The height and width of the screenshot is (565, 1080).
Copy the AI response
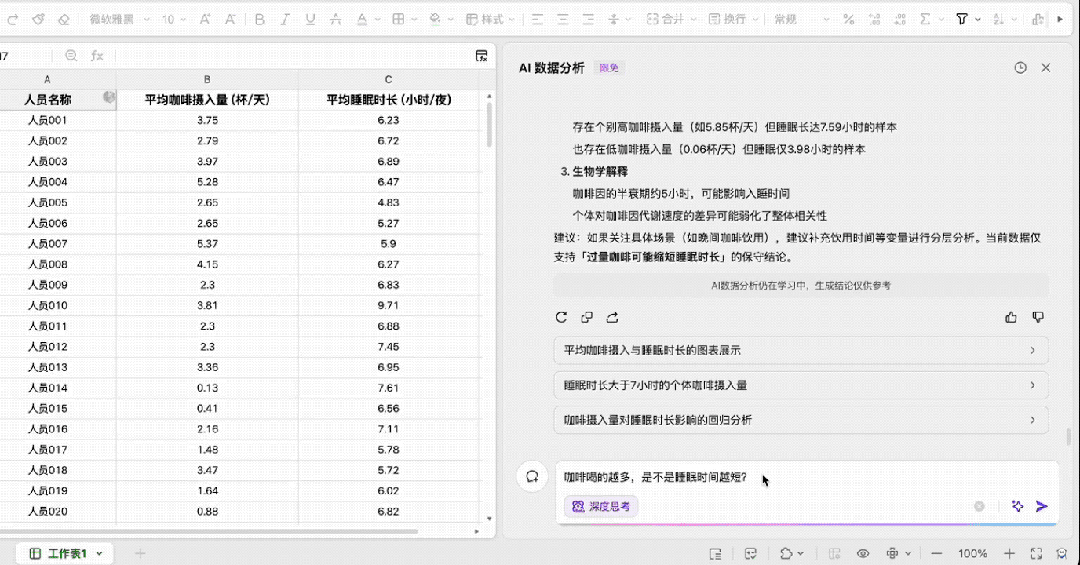pyautogui.click(x=587, y=317)
